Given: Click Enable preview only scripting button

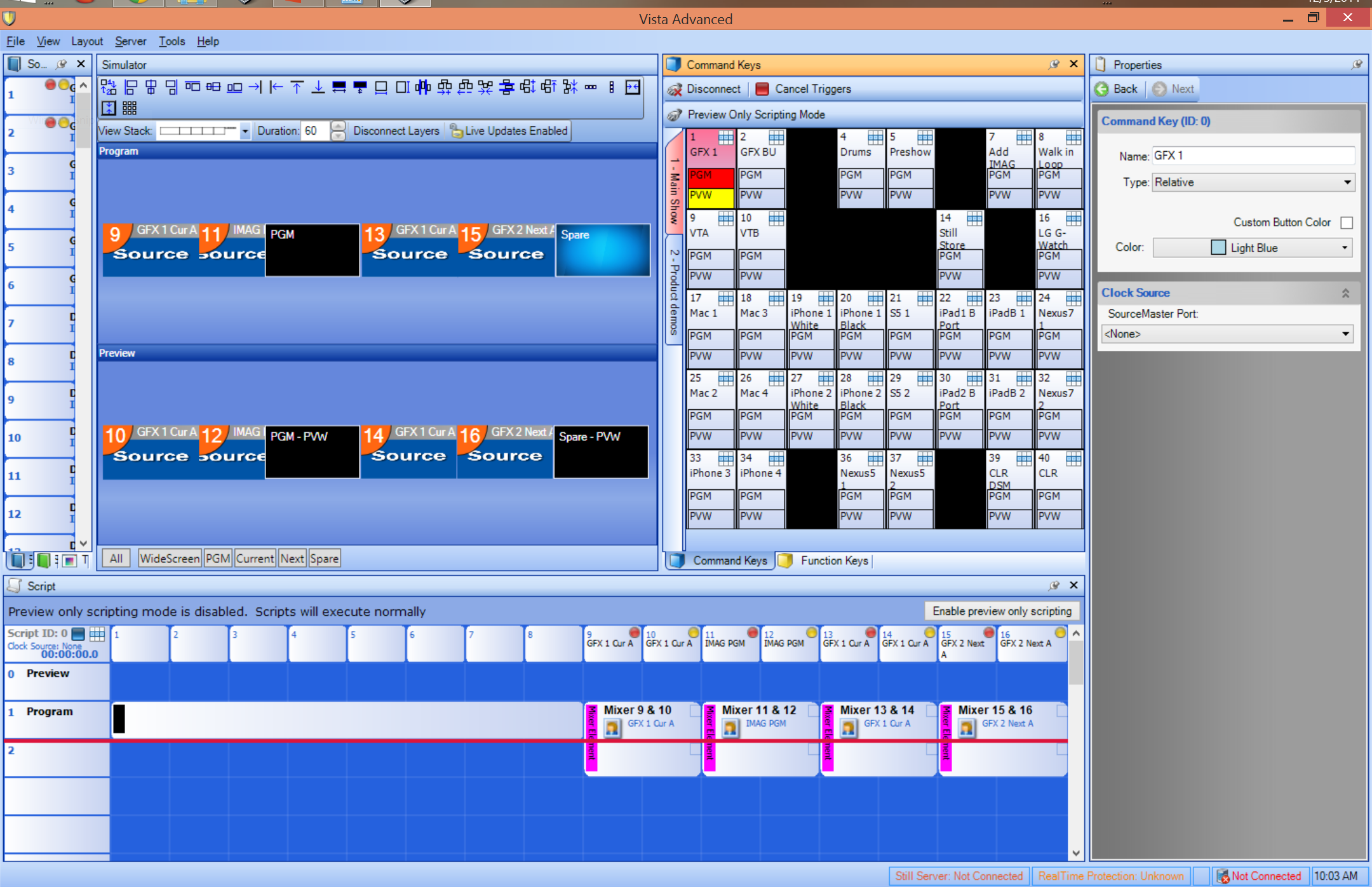Looking at the screenshot, I should (x=1002, y=611).
